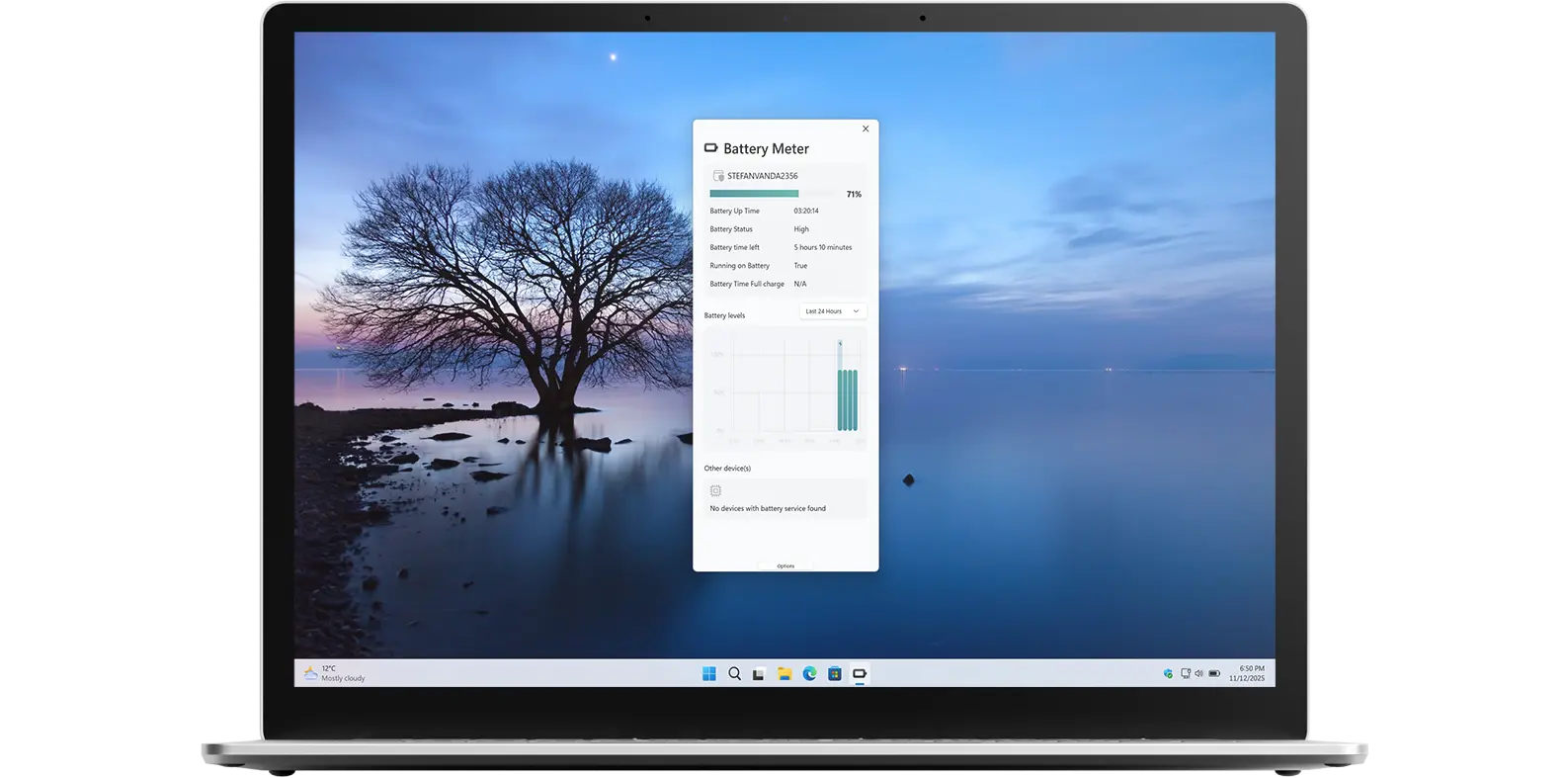Click the tray network display icon
The height and width of the screenshot is (778, 1568).
(x=1185, y=674)
